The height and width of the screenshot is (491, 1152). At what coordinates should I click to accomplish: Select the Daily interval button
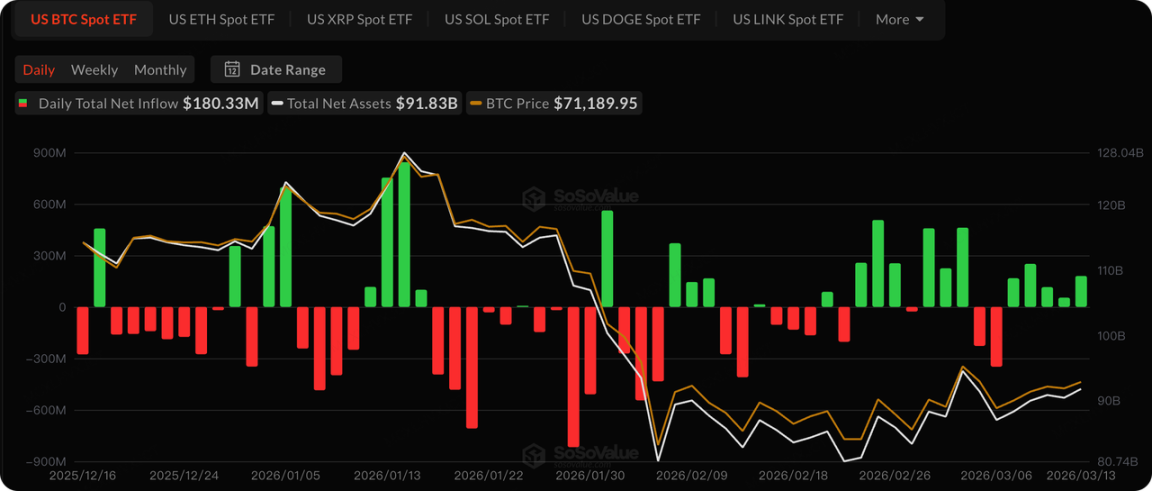coord(39,69)
